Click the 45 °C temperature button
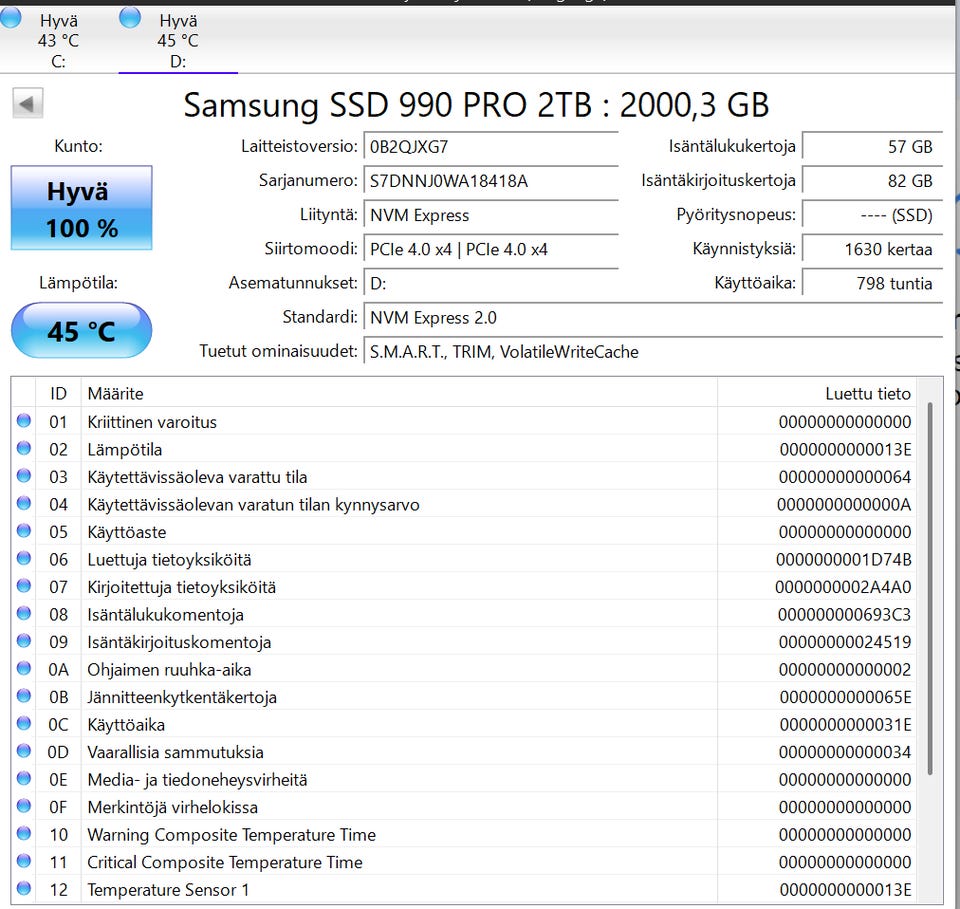The image size is (960, 909). click(81, 331)
